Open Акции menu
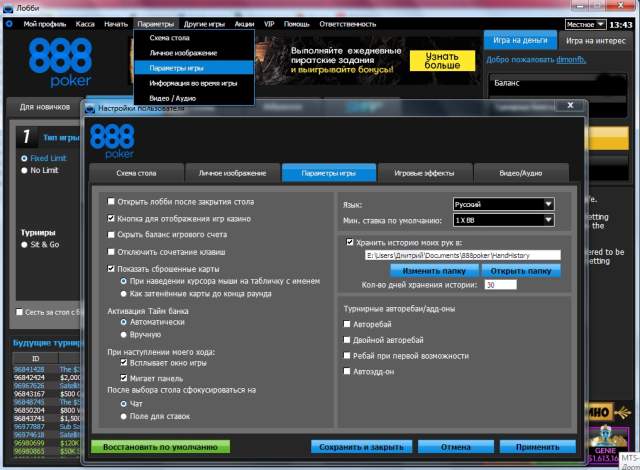This screenshot has width=640, height=470. coord(244,24)
